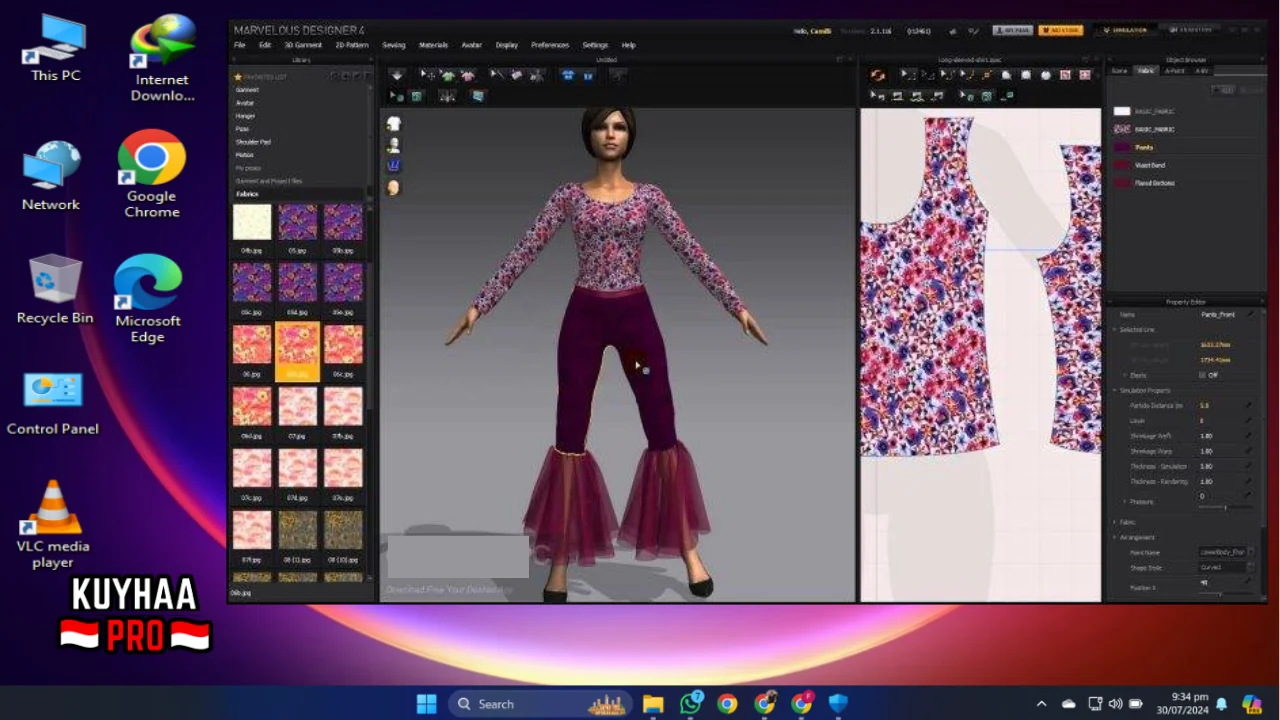Show hidden icons in system tray
This screenshot has width=1280, height=720.
pyautogui.click(x=1041, y=704)
